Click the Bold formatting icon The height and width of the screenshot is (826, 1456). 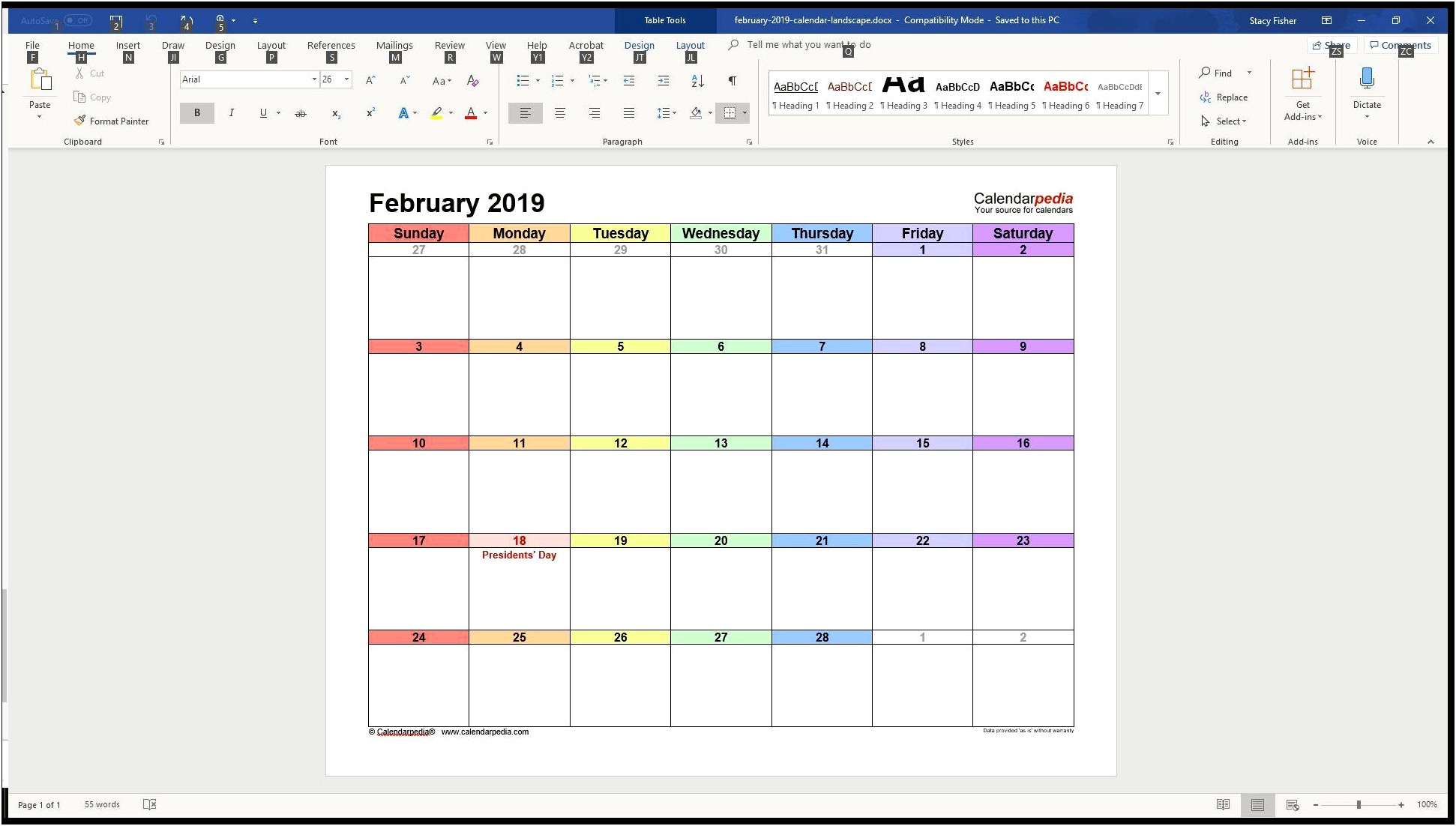tap(196, 113)
